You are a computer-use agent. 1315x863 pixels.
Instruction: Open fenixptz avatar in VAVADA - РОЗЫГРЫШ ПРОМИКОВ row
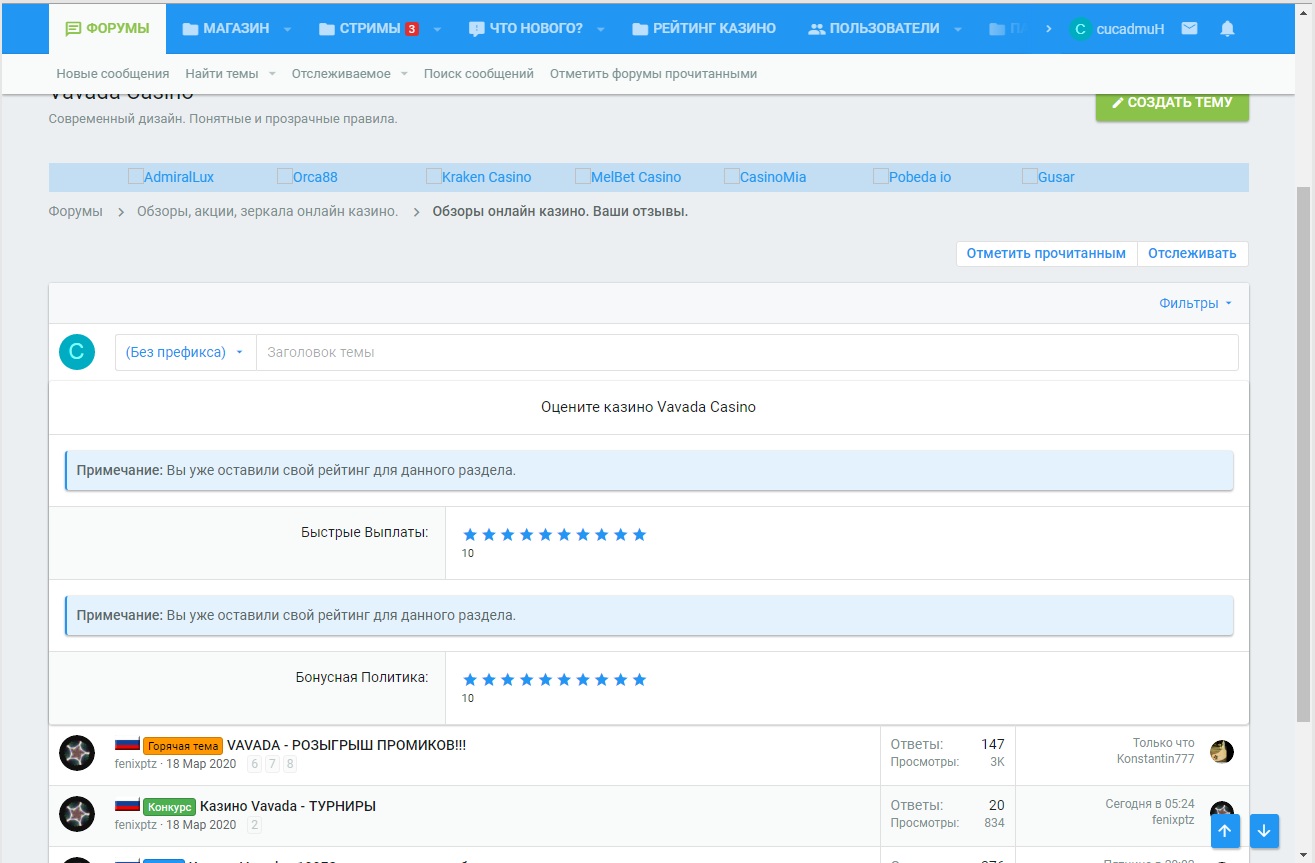pyautogui.click(x=77, y=753)
